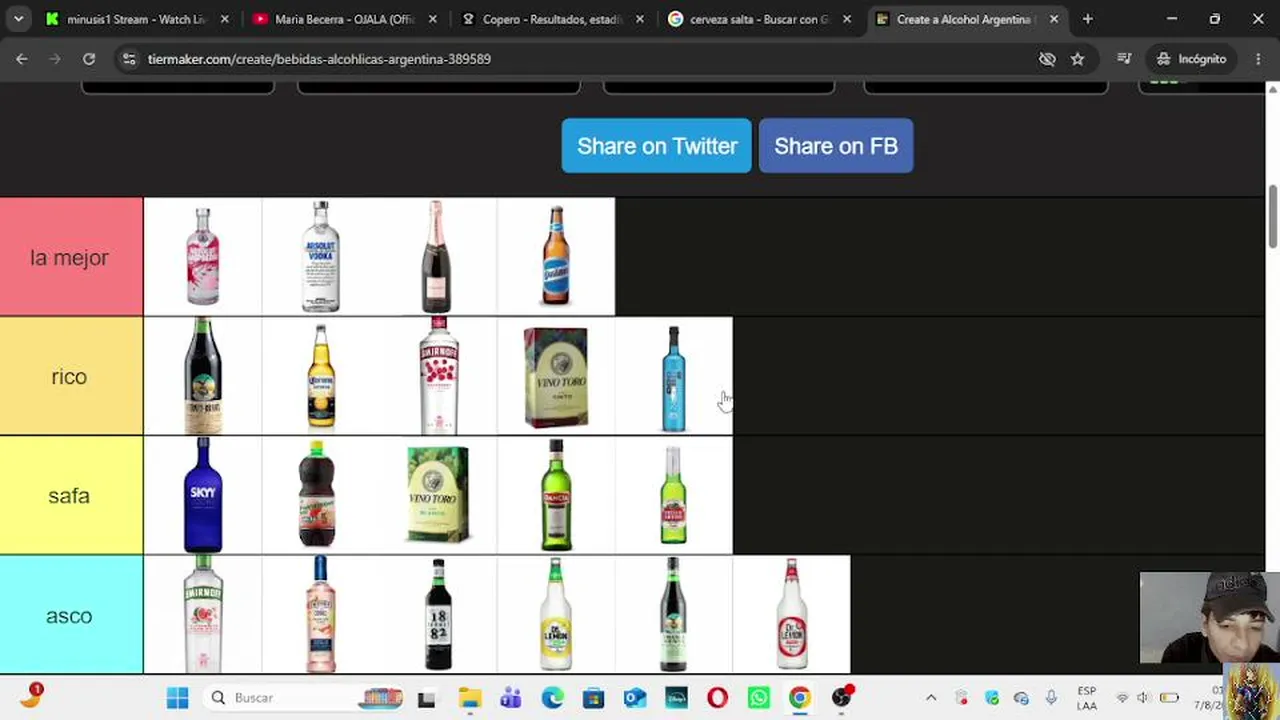This screenshot has width=1280, height=720.
Task: View site information for tiermaker.com
Action: click(129, 59)
